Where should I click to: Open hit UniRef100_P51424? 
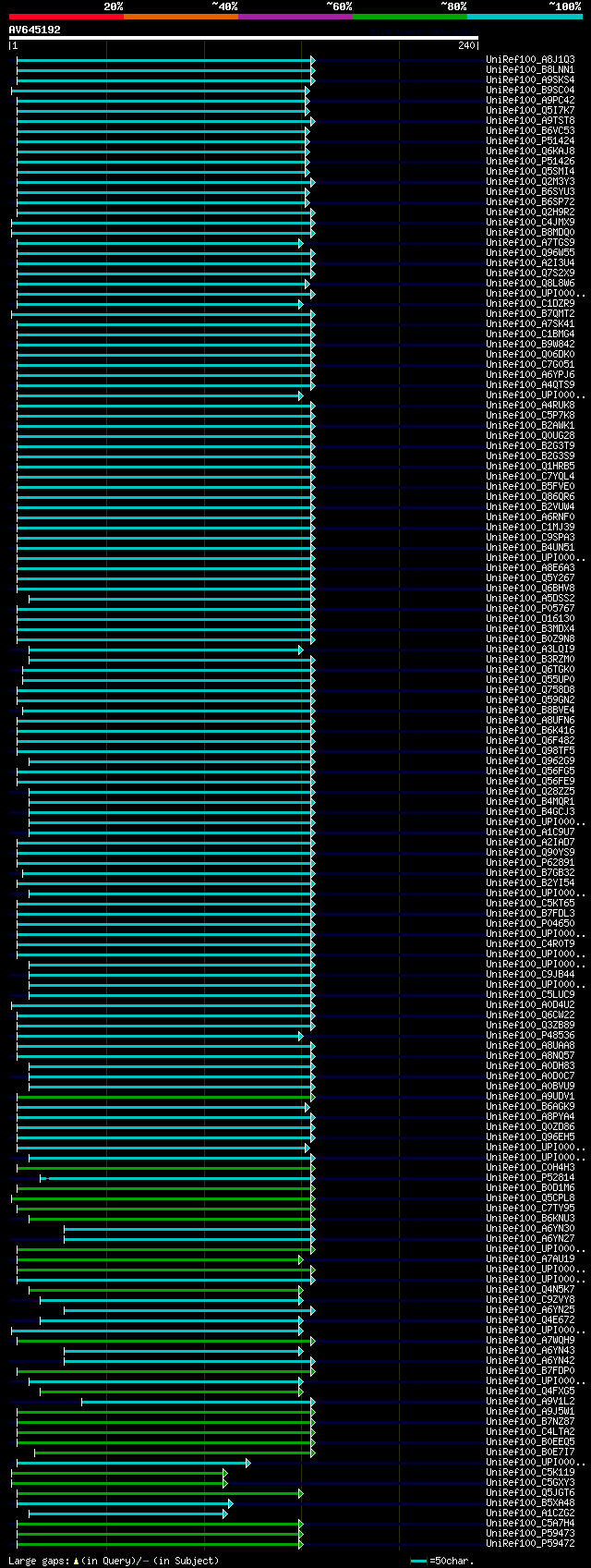pyautogui.click(x=530, y=141)
